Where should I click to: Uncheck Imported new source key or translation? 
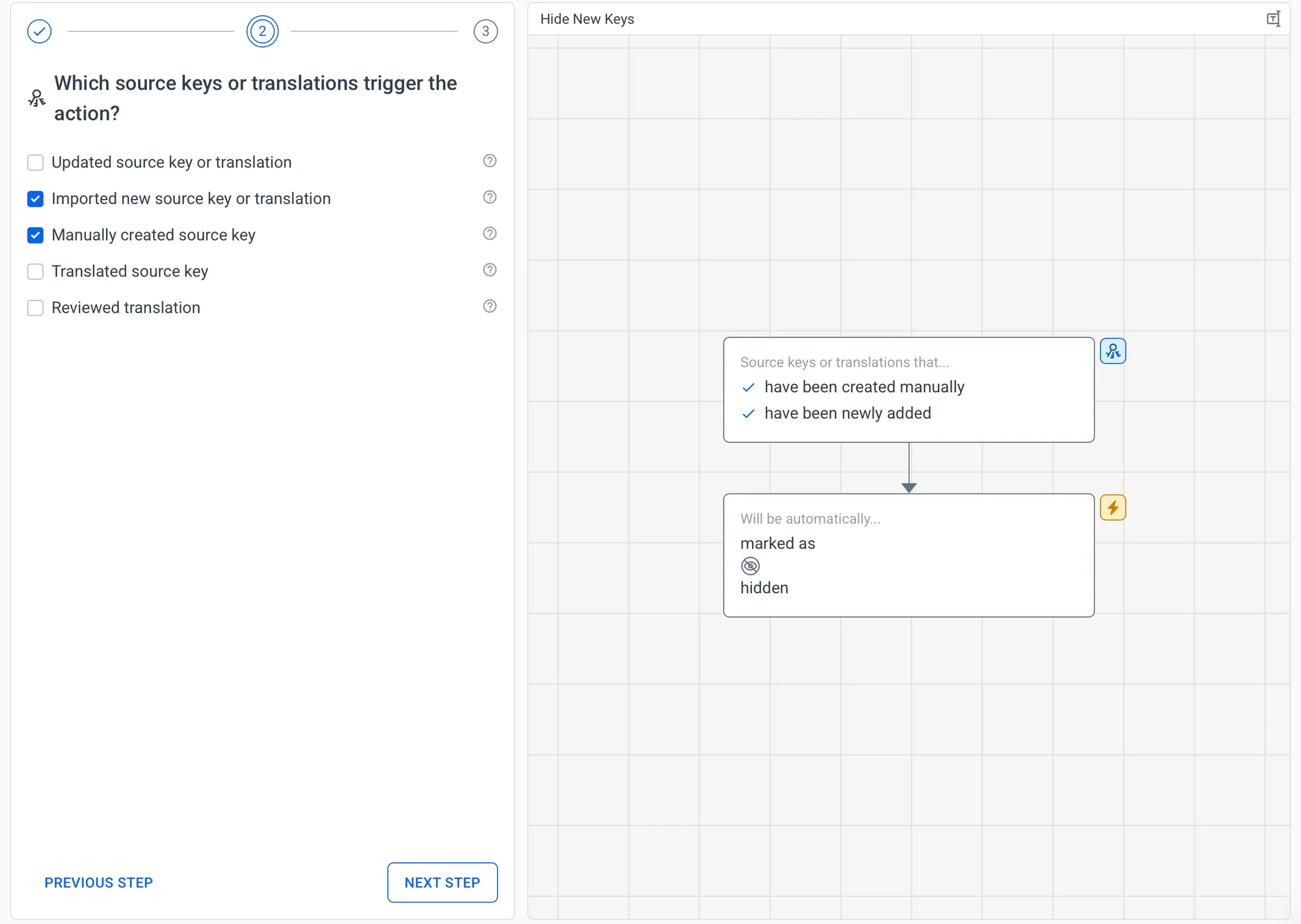36,199
